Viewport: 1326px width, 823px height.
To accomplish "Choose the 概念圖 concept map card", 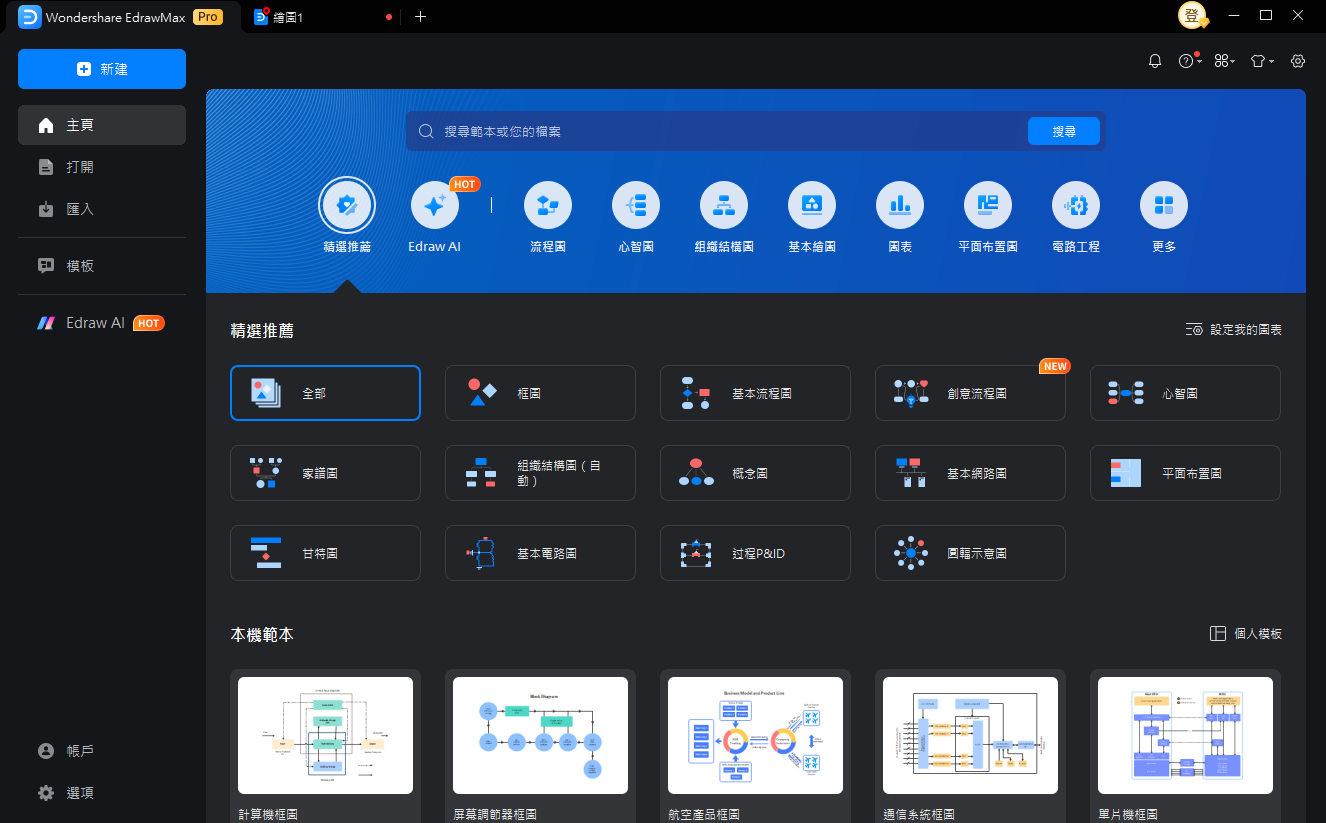I will [755, 473].
